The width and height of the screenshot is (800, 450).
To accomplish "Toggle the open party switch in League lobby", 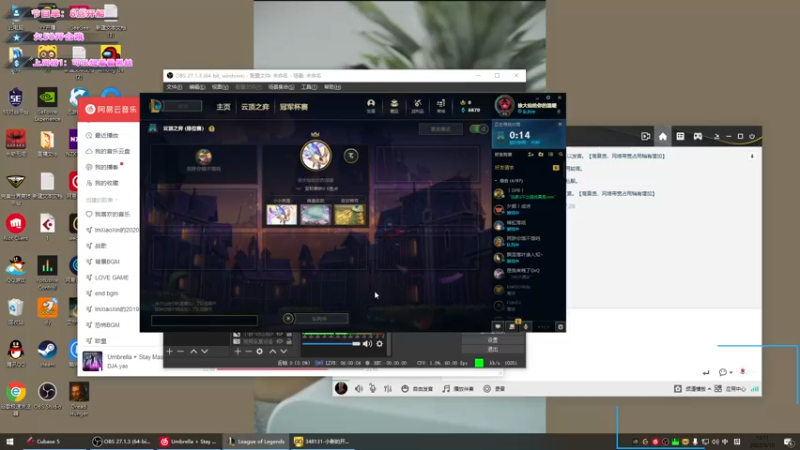I will coord(479,129).
